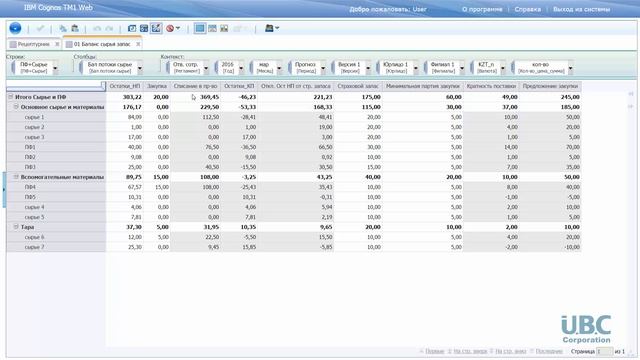Click the left side panel expand handle

4,189
